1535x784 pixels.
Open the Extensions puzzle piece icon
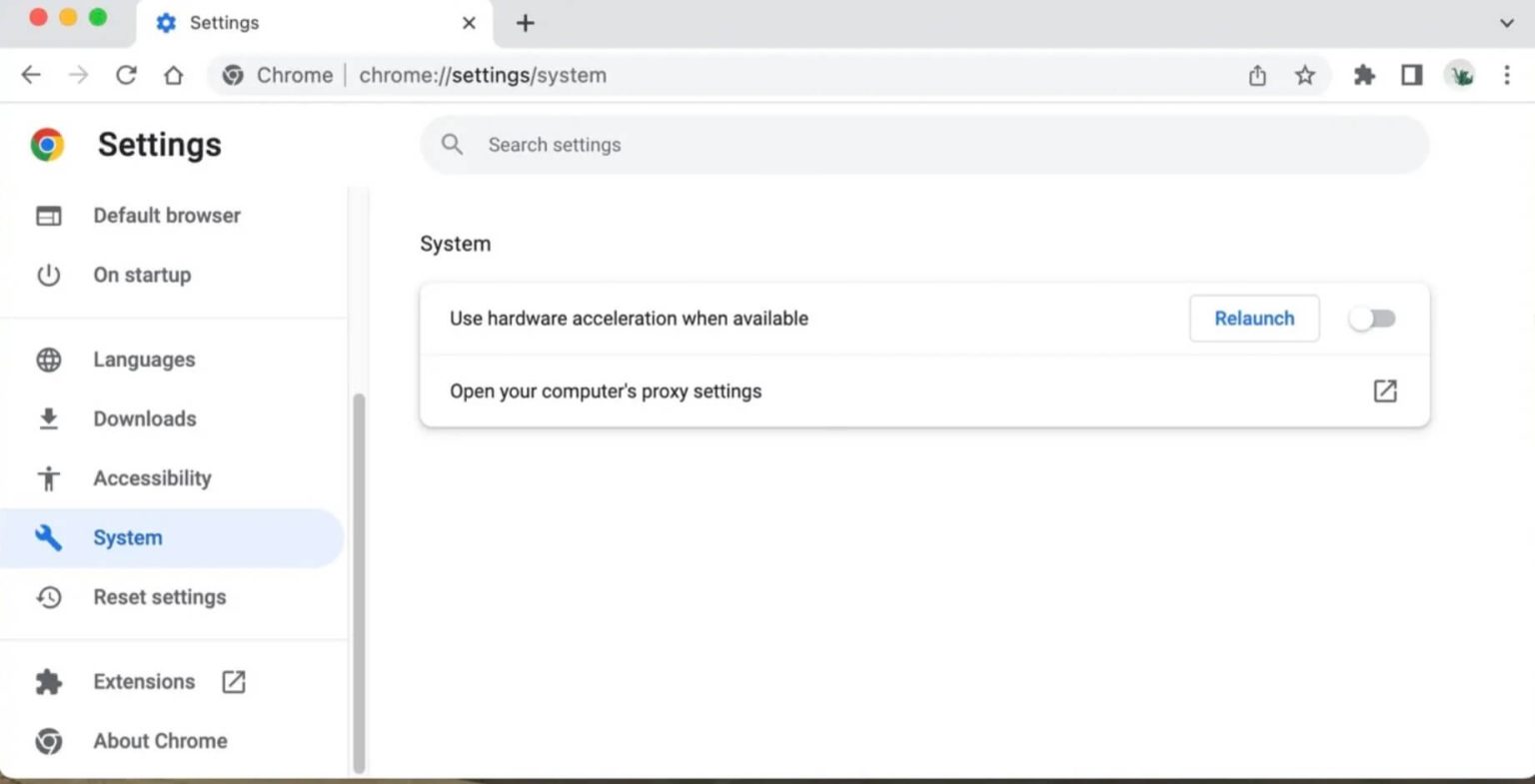1364,75
